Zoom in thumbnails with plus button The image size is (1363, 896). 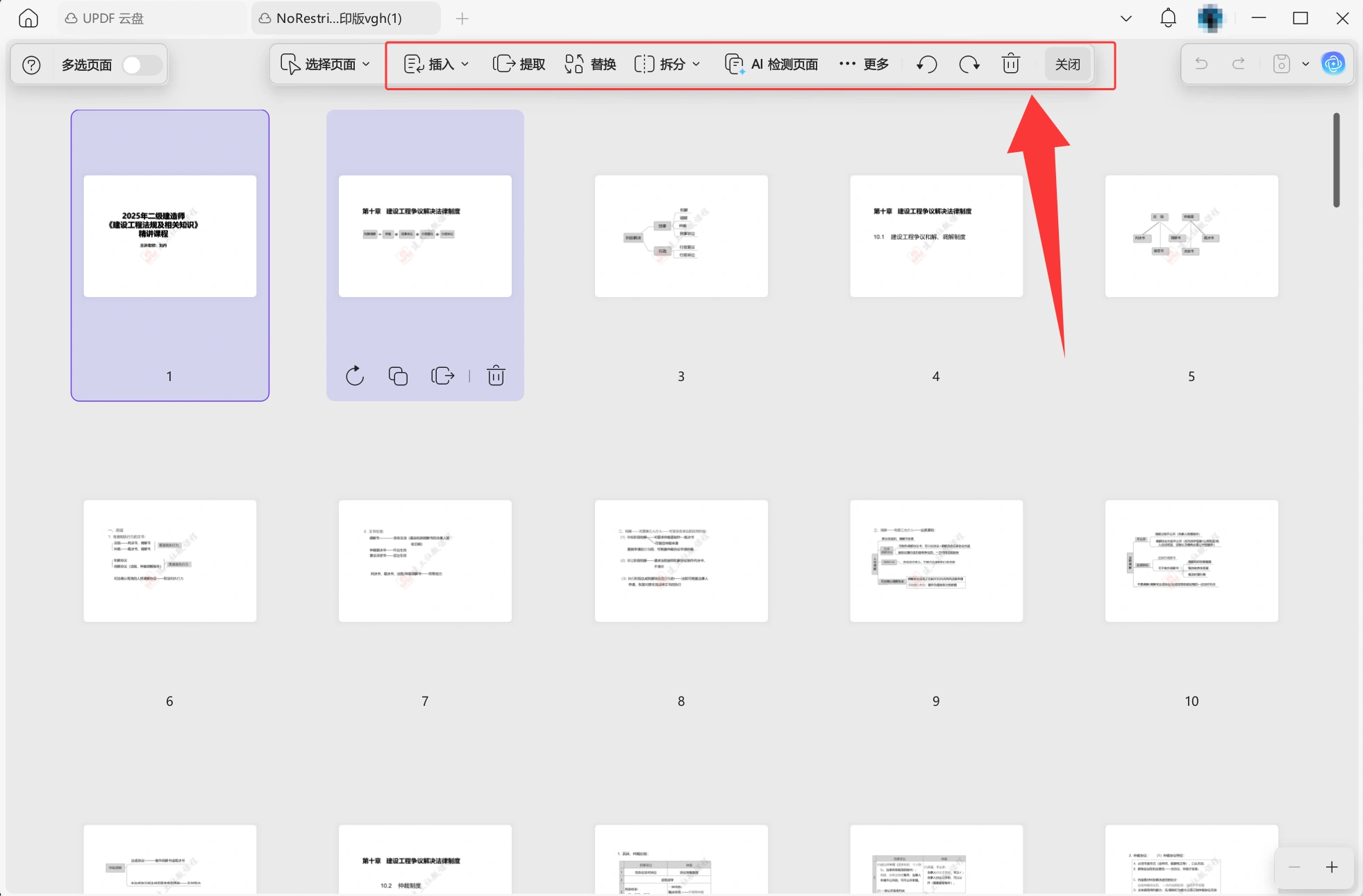(x=1332, y=868)
